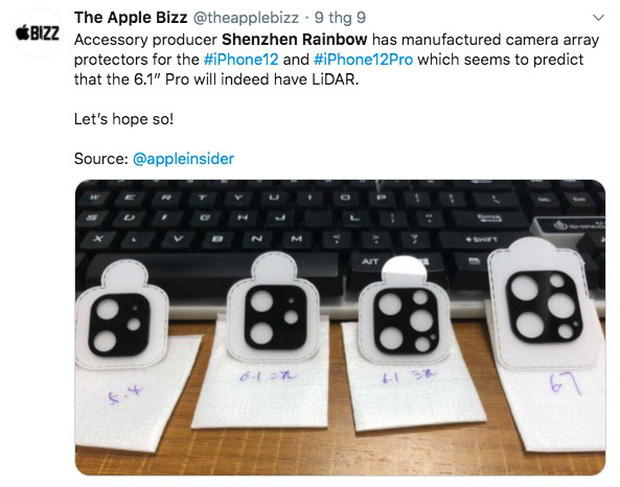This screenshot has height=487, width=620.
Task: Click the bold Shenzhen Rainbow text
Action: tap(295, 40)
